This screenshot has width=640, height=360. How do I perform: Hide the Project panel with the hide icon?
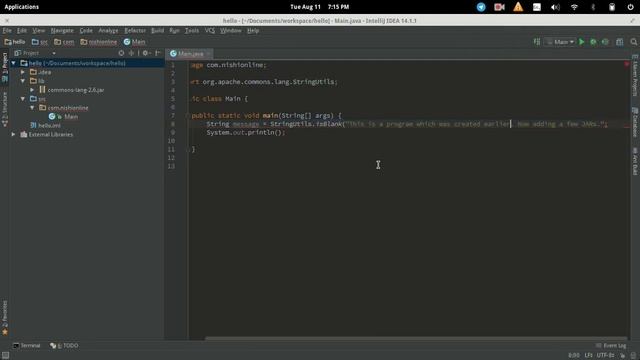tap(158, 53)
